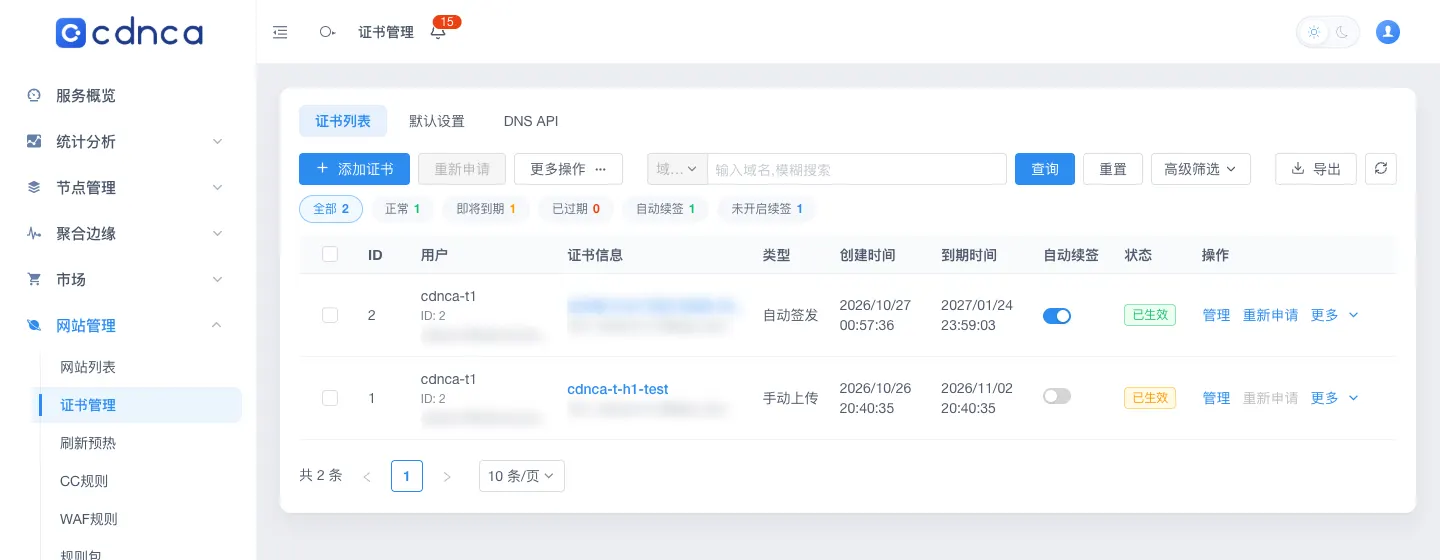The height and width of the screenshot is (560, 1440).
Task: Open notifications bell icon
Action: coord(438,32)
